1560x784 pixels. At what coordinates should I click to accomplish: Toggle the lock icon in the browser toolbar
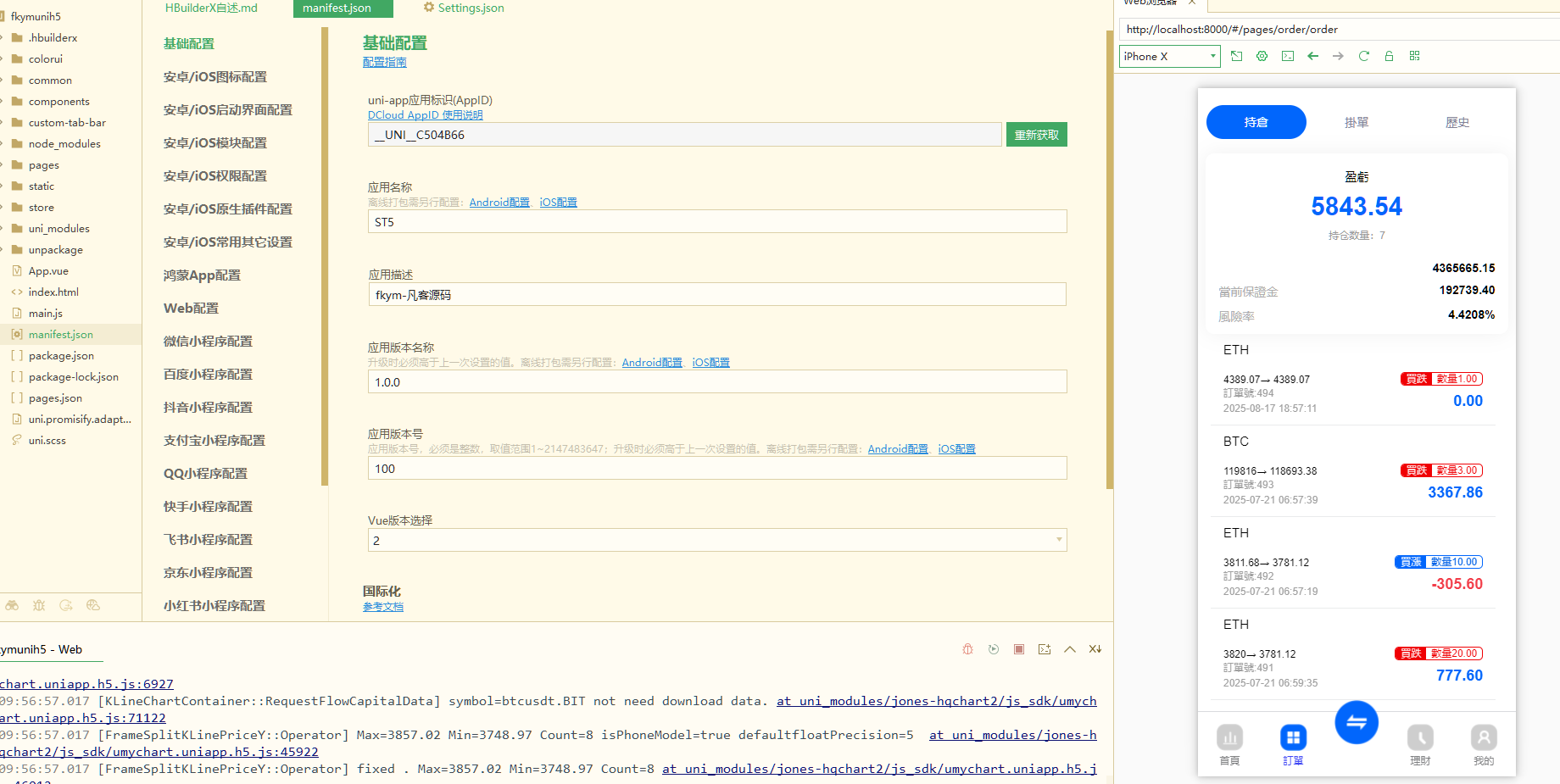coord(1389,56)
